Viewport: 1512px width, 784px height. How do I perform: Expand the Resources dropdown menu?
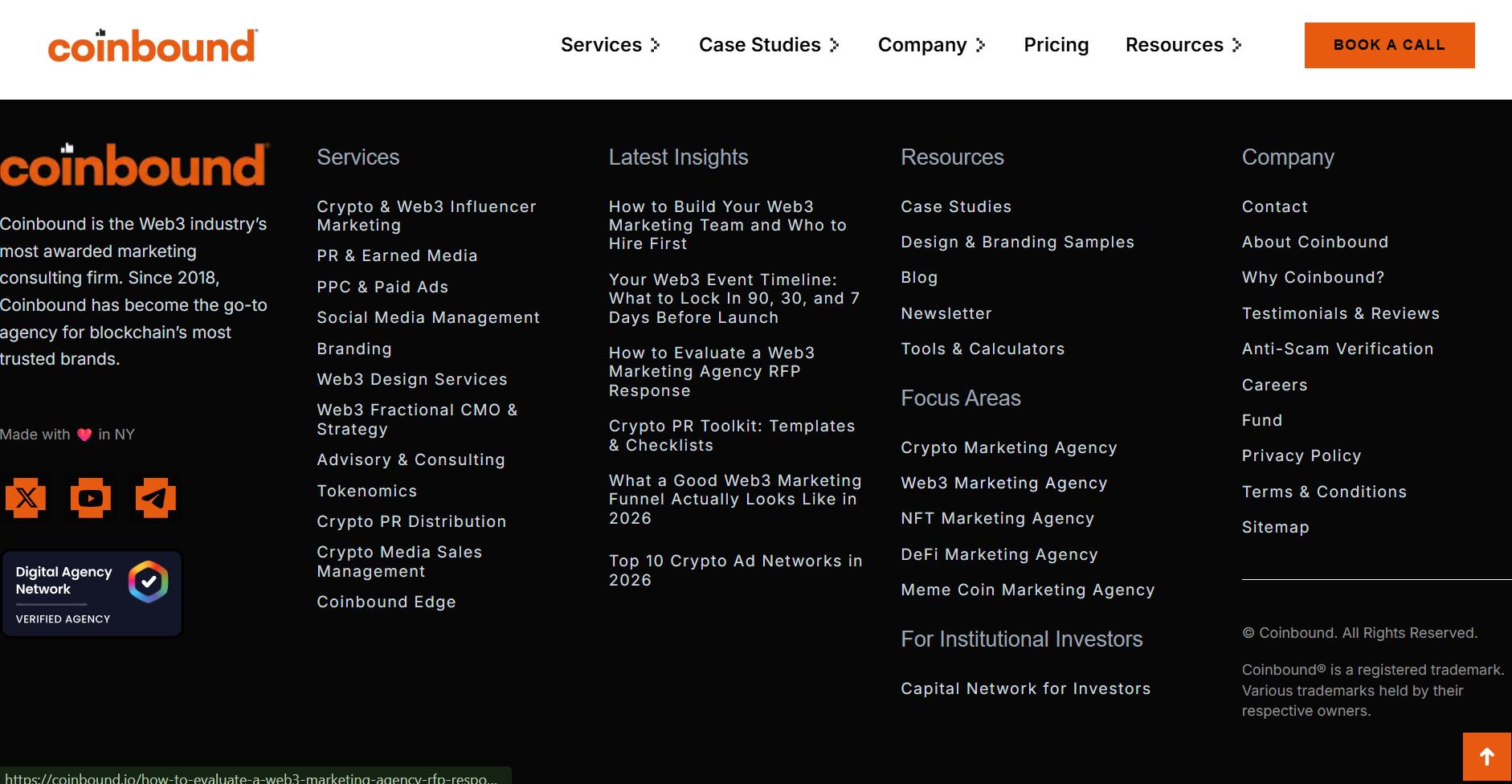coord(1183,45)
